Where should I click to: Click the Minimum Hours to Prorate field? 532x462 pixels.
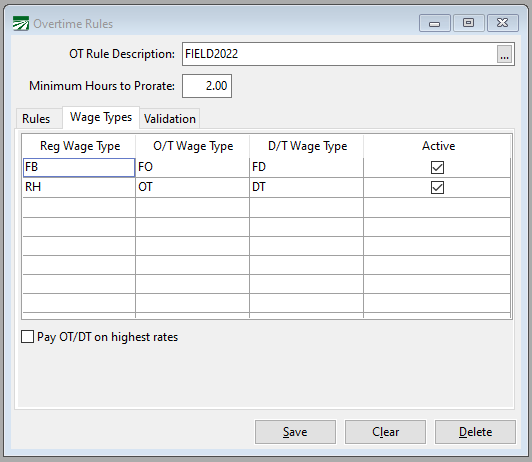[x=207, y=86]
